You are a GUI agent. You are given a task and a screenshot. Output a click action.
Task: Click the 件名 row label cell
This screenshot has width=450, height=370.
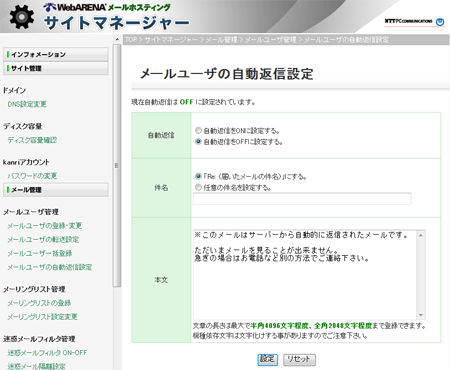161,188
